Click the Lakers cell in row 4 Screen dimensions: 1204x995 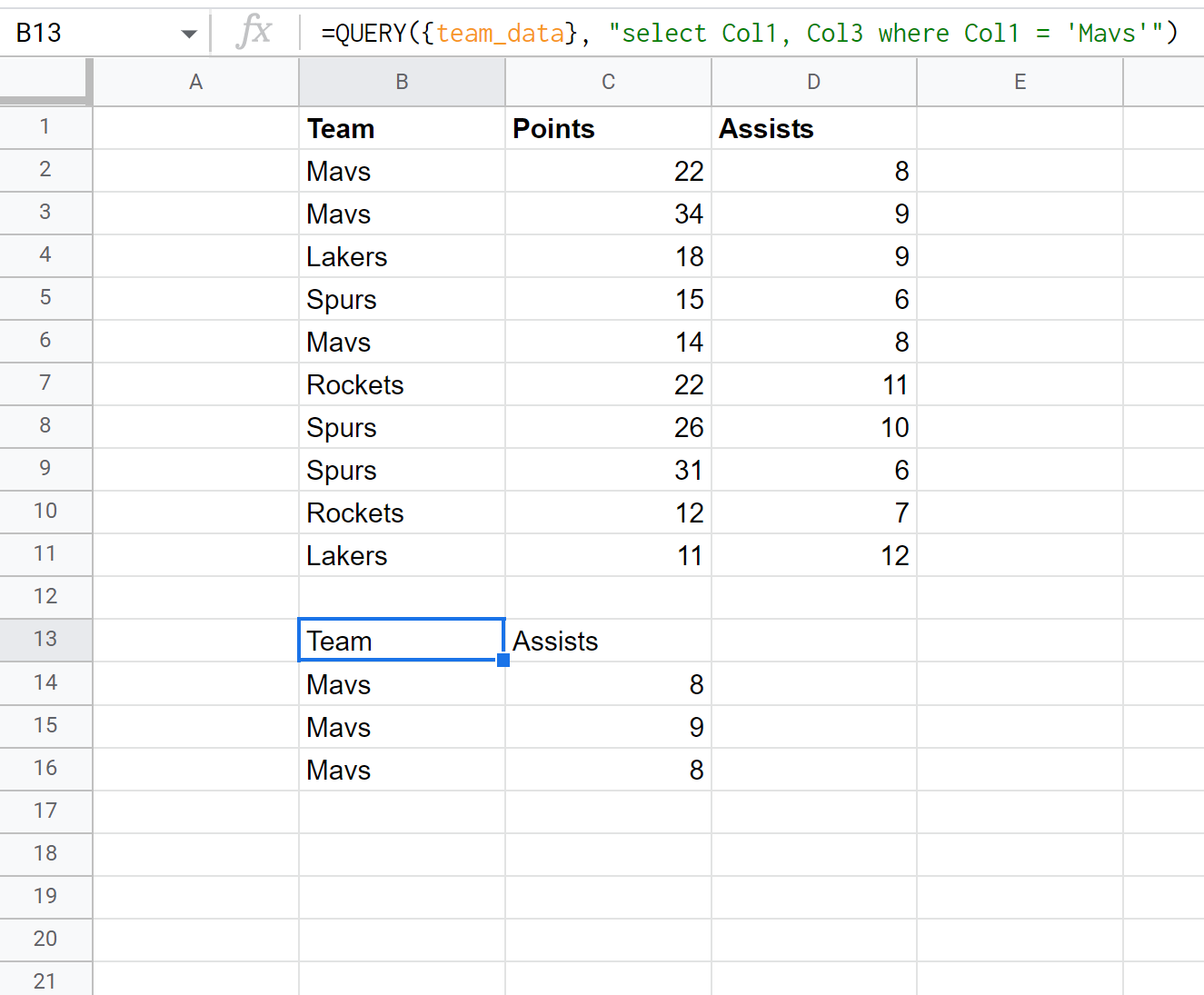pos(402,256)
